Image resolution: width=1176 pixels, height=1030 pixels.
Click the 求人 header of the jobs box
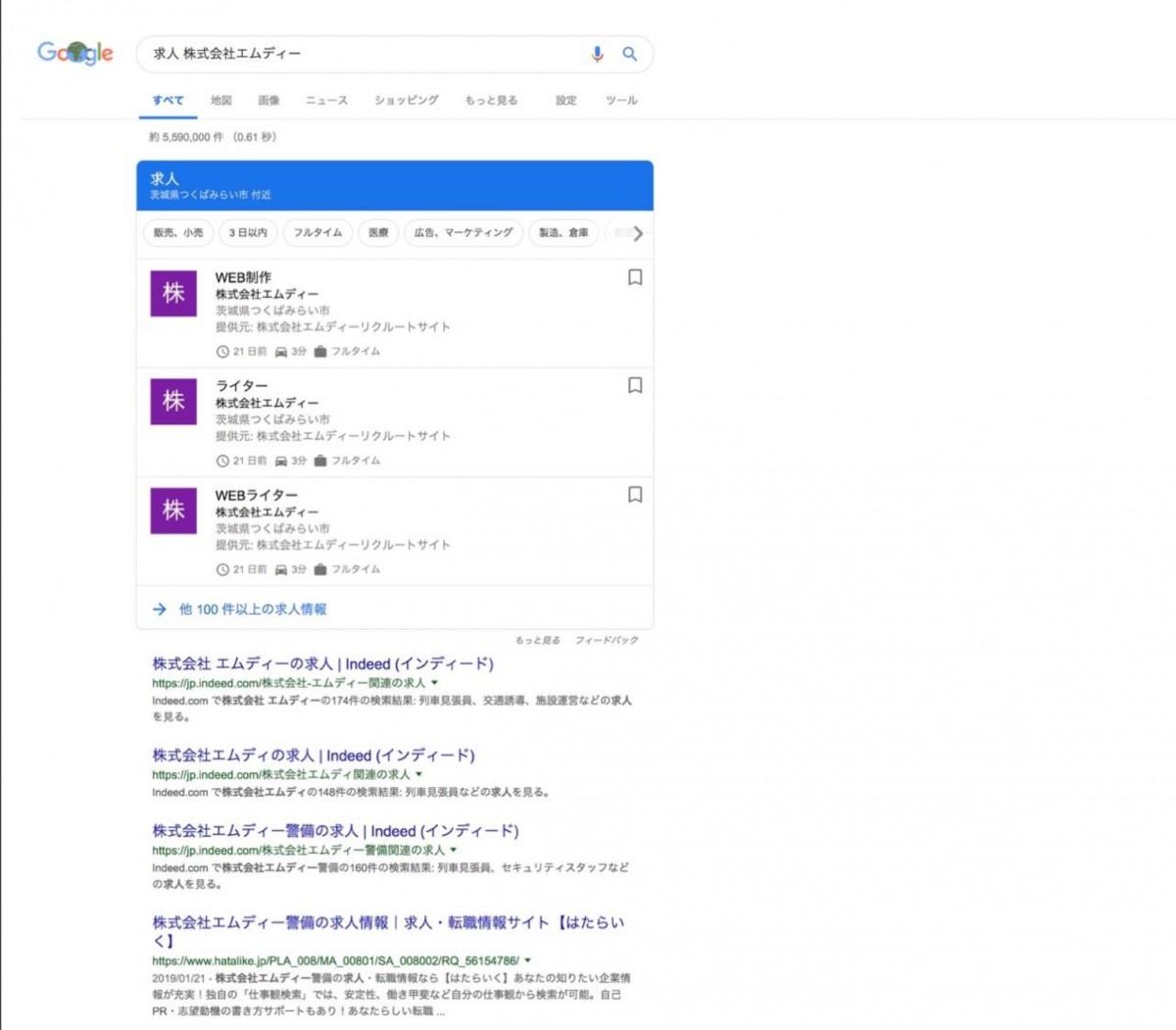pyautogui.click(x=165, y=178)
